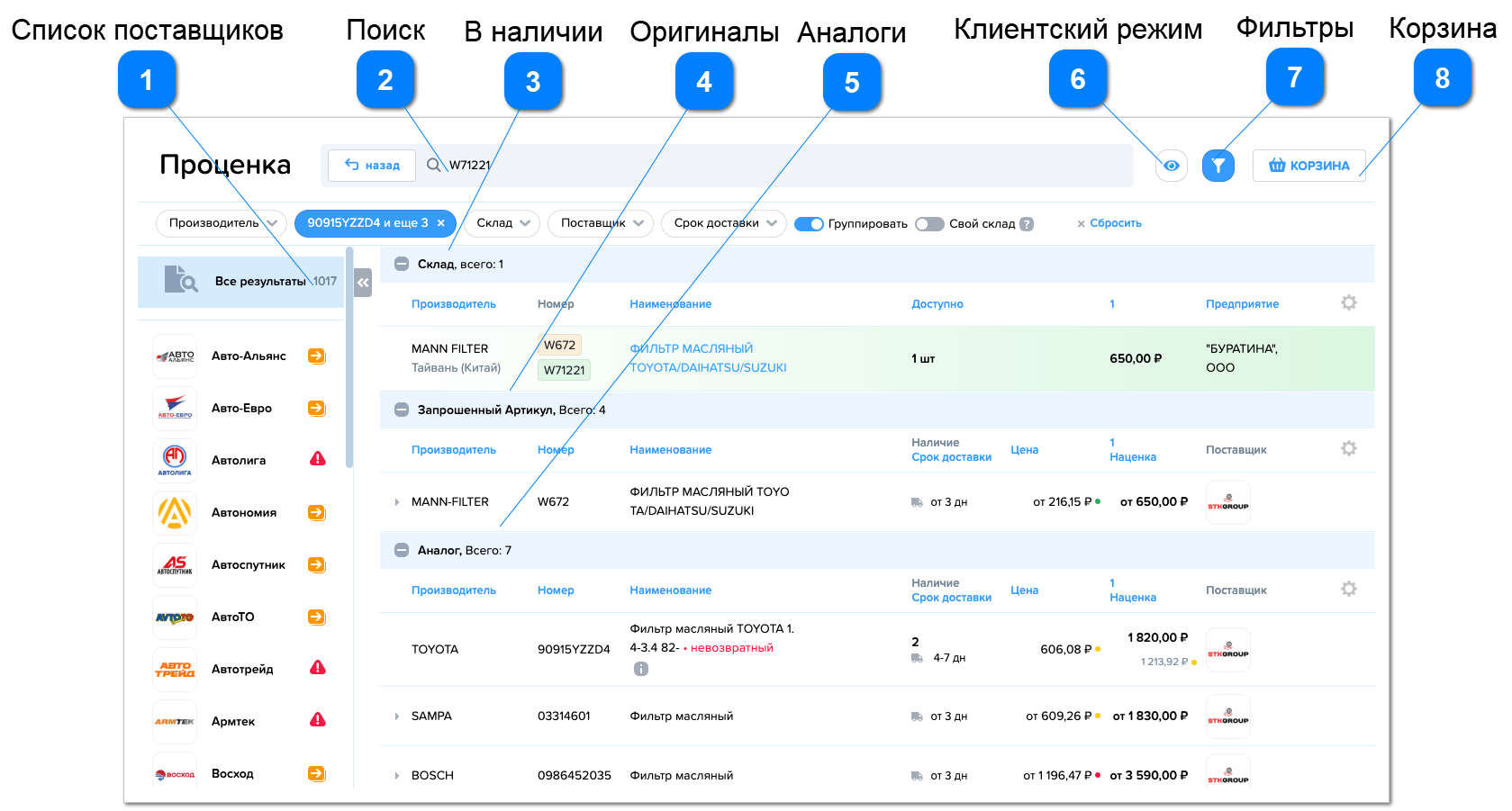Collapse the Аналог group section
This screenshot has width=1512, height=811.
click(402, 550)
